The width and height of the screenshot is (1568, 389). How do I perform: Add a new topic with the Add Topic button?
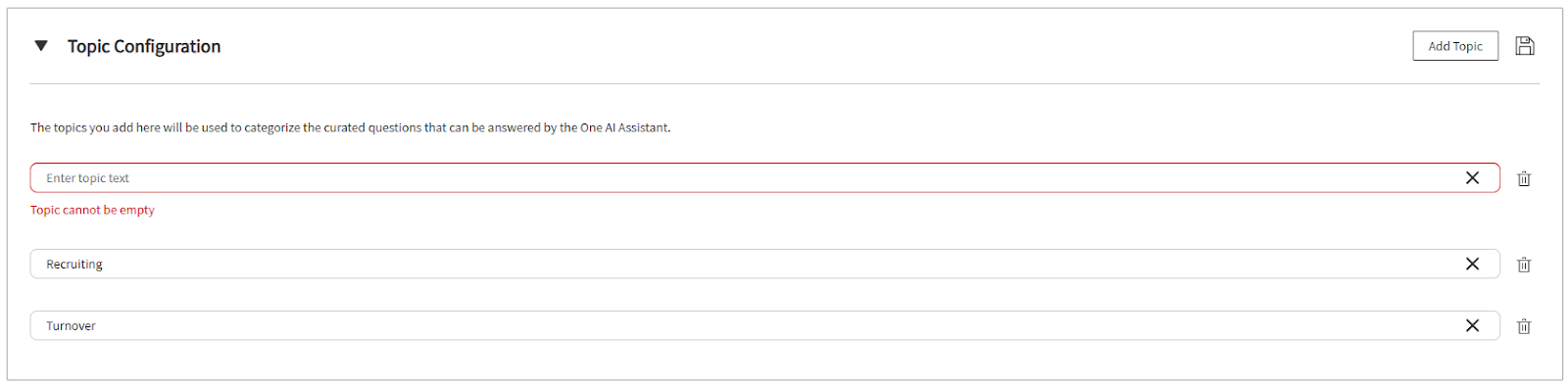pos(1455,46)
